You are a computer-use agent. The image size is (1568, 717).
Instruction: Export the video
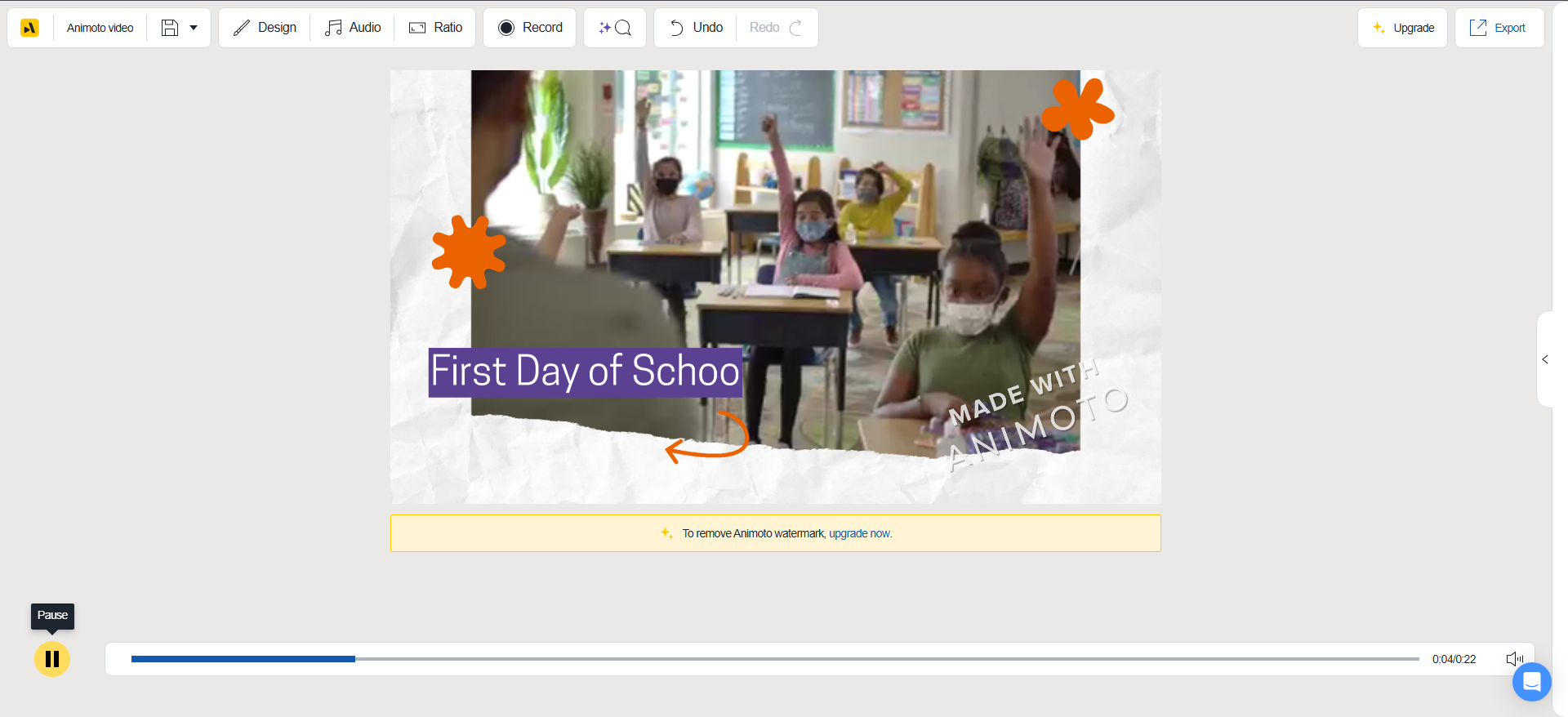coord(1499,28)
